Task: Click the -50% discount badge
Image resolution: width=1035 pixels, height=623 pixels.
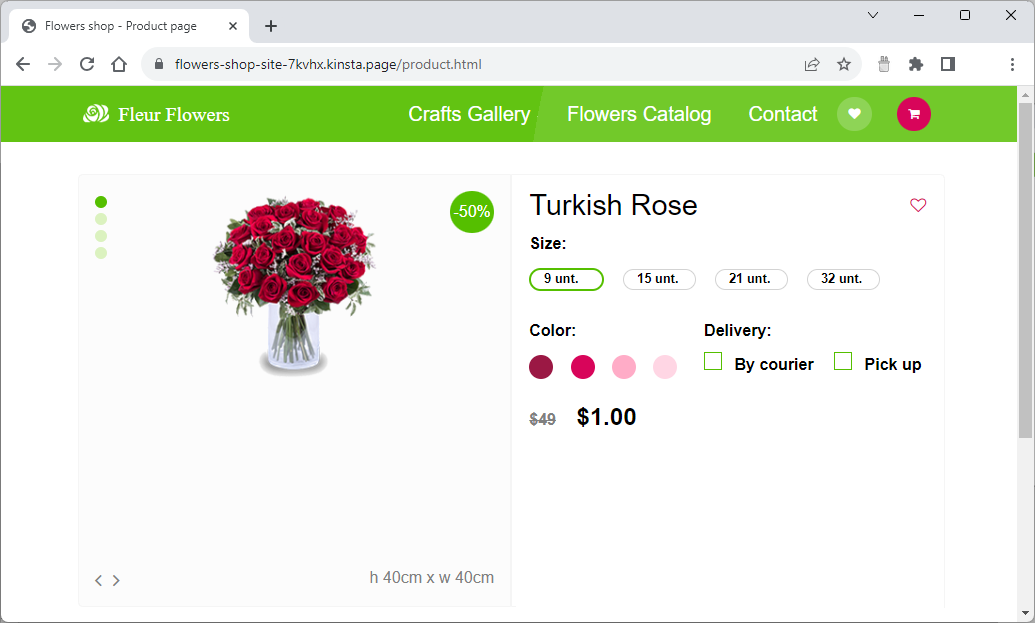Action: coord(471,212)
